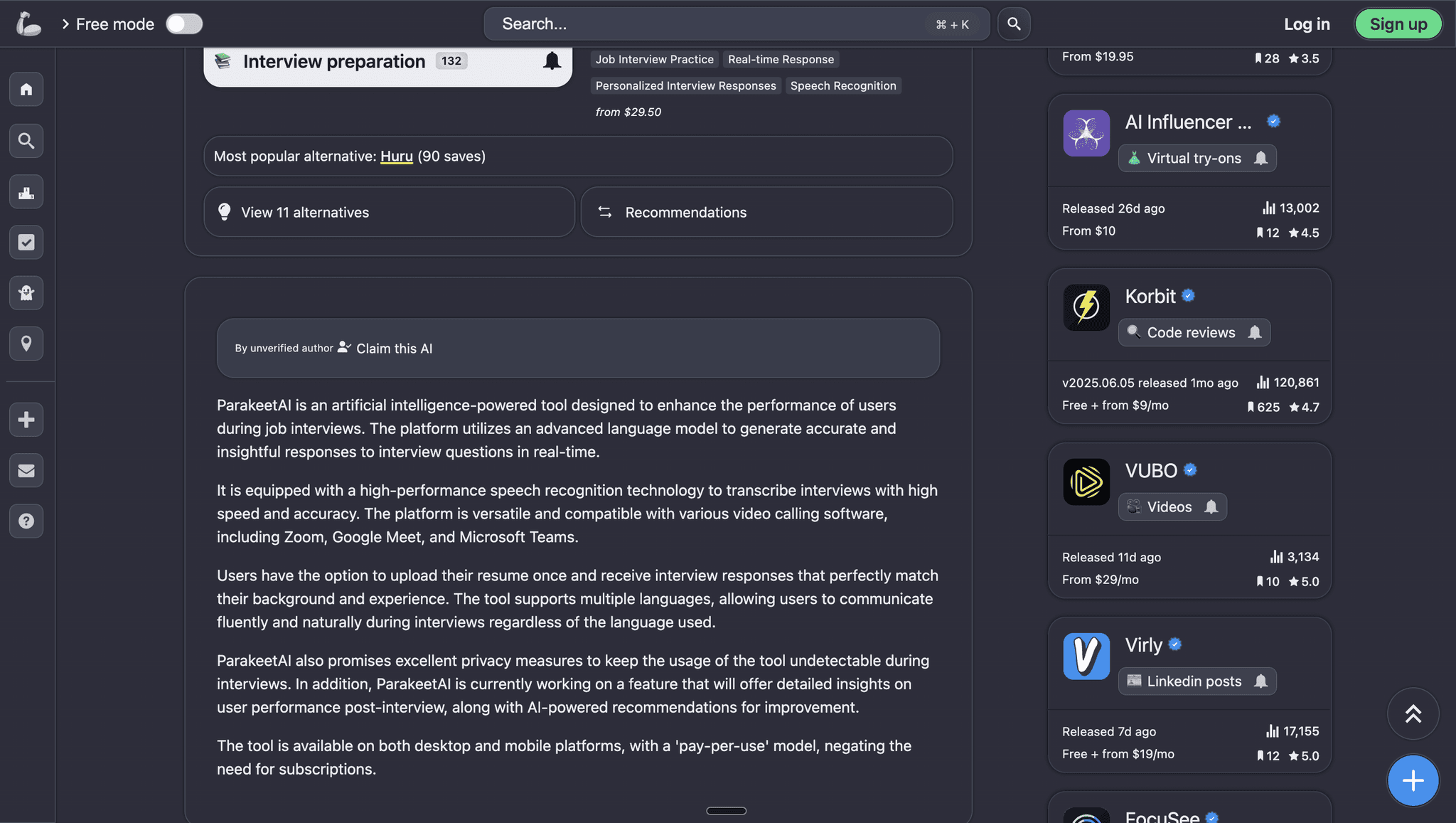
Task: Select the location pin icon in the sidebar
Action: pyautogui.click(x=26, y=344)
